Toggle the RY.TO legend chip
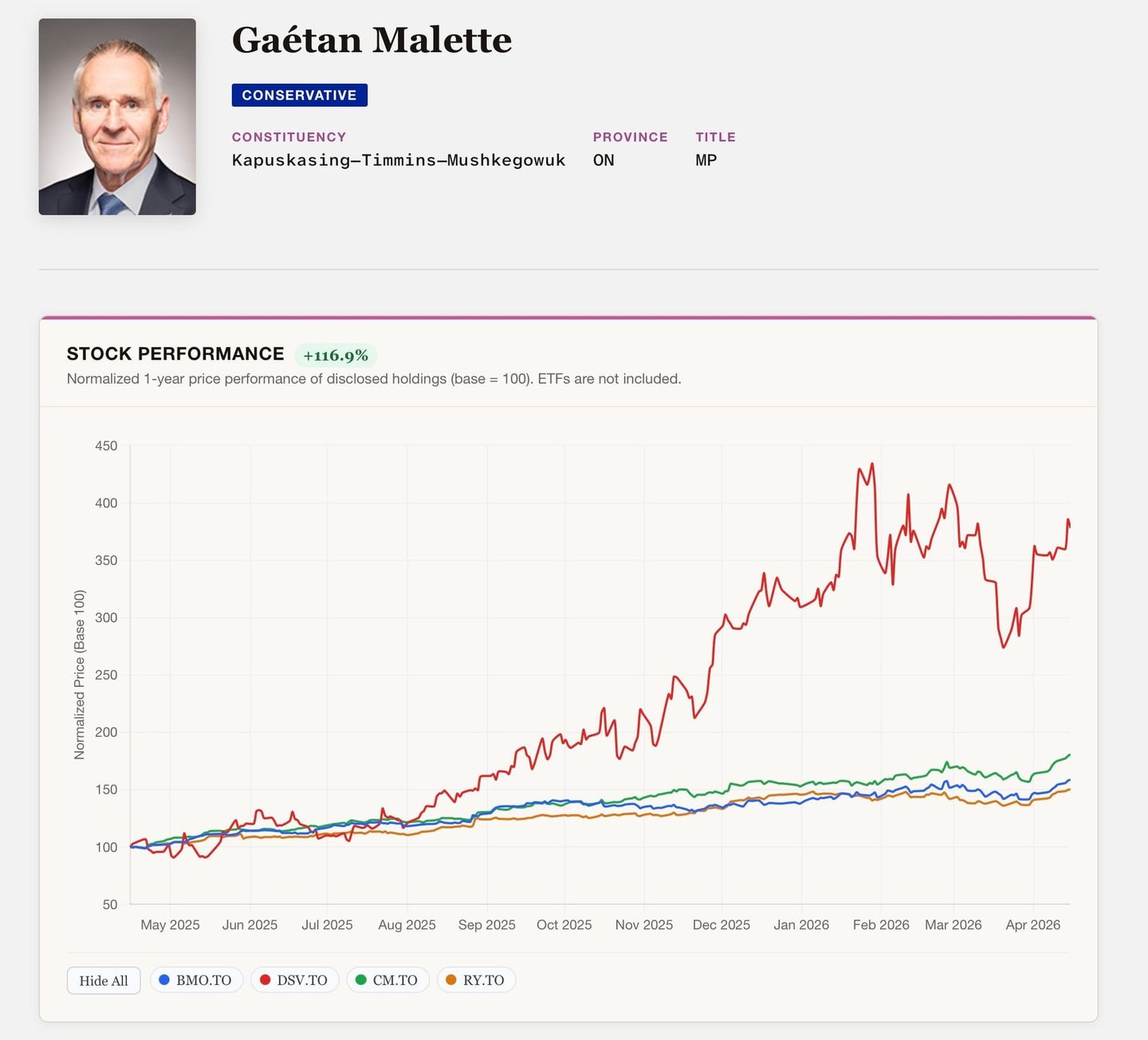Viewport: 1148px width, 1040px height. (476, 980)
